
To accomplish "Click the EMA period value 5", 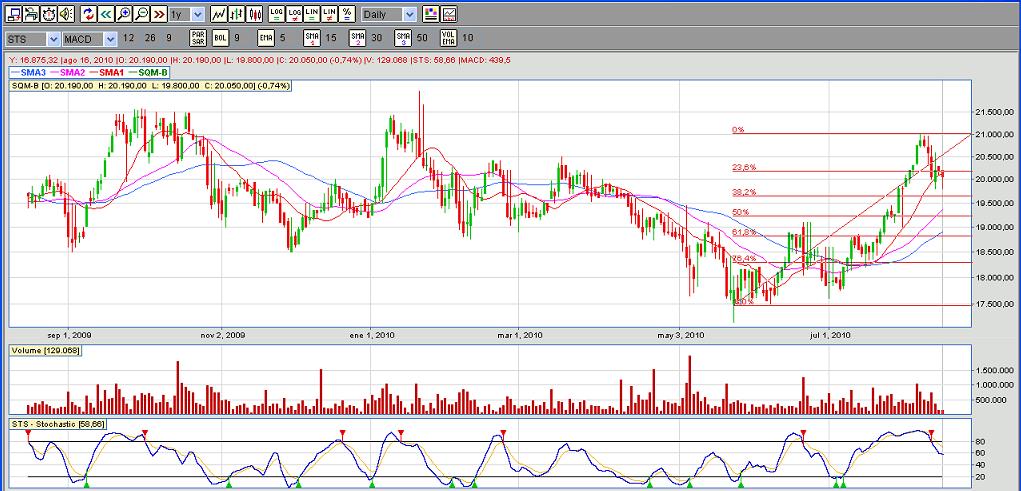I will (x=282, y=38).
